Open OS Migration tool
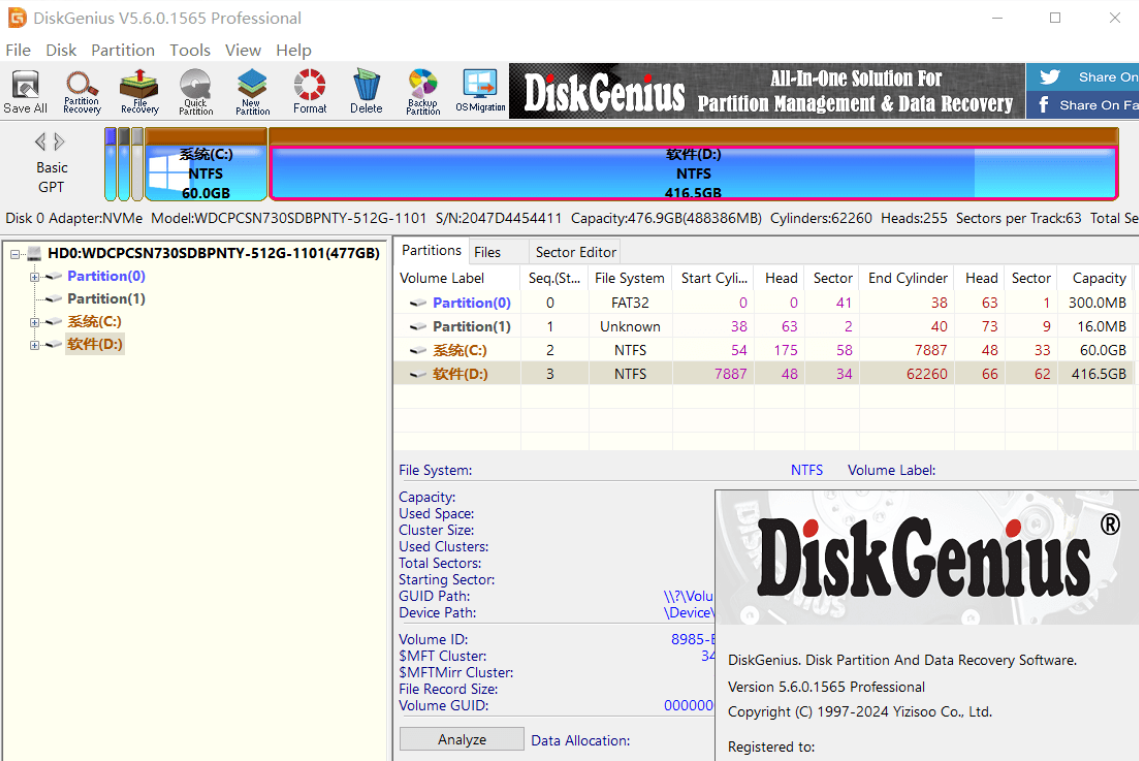1139x761 pixels. [480, 91]
